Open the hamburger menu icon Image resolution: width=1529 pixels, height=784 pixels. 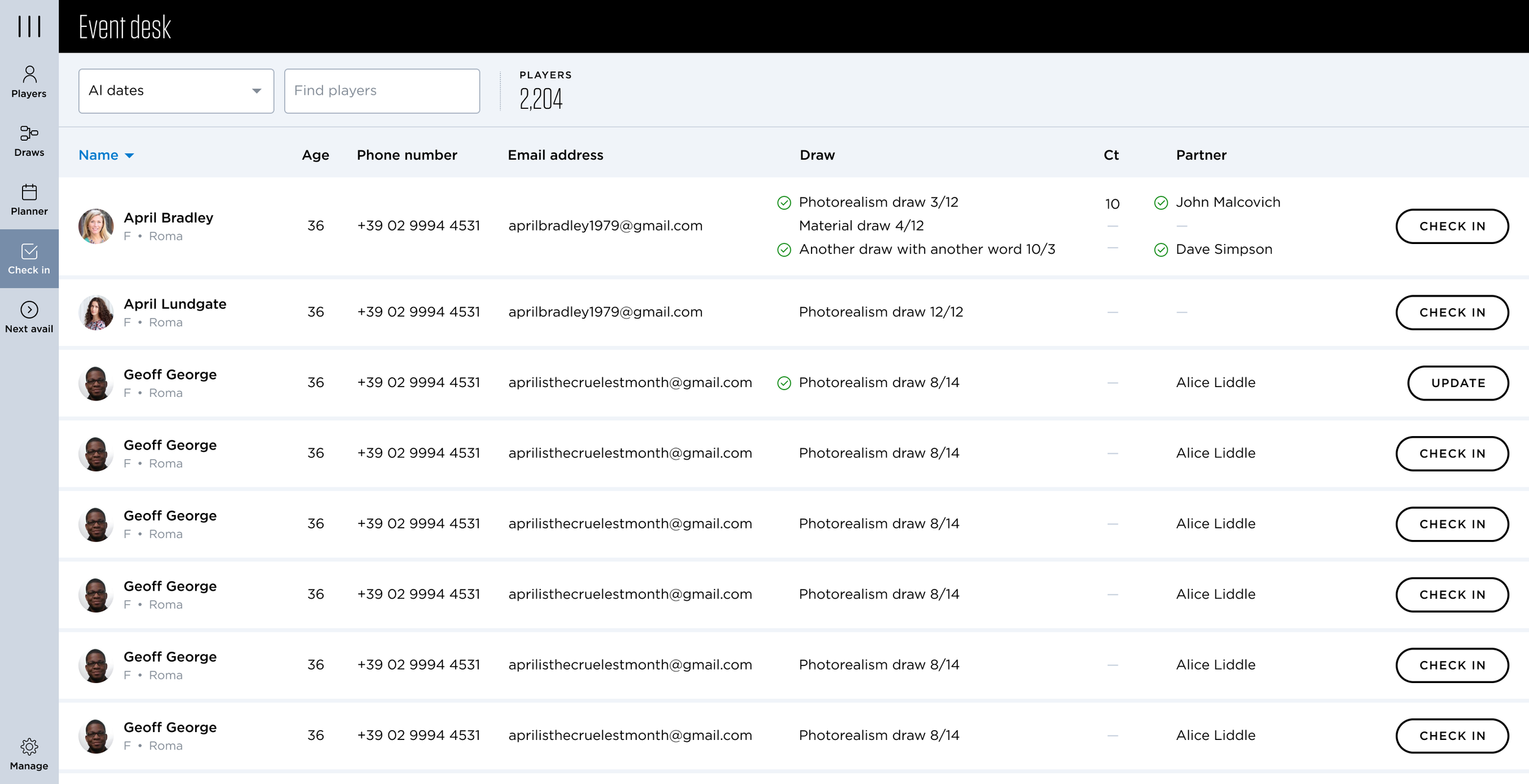[29, 26]
